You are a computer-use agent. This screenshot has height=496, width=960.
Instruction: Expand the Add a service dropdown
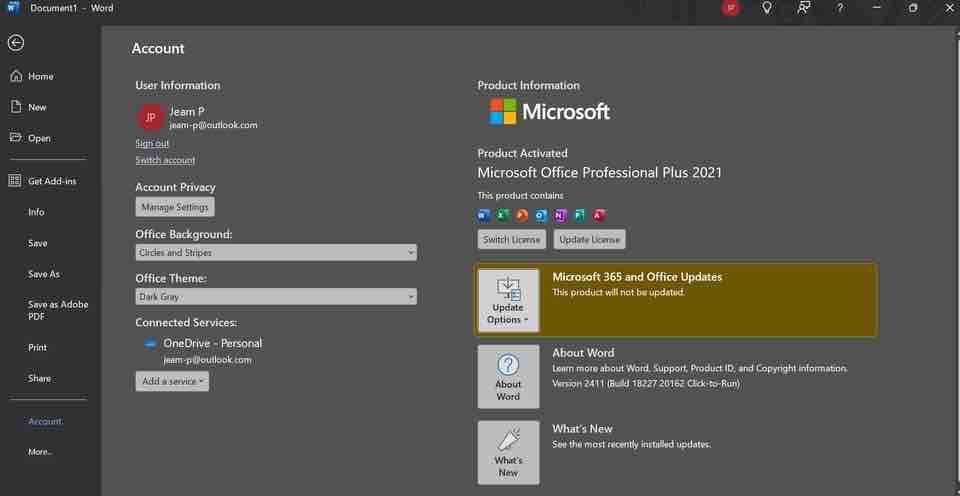point(172,381)
